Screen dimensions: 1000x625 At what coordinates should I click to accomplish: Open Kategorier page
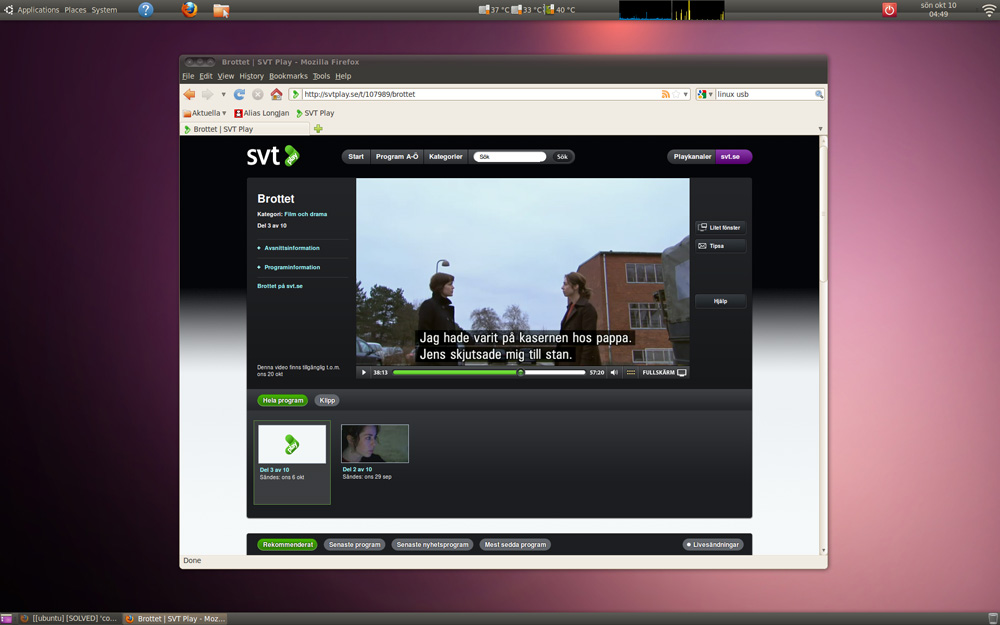pyautogui.click(x=446, y=156)
